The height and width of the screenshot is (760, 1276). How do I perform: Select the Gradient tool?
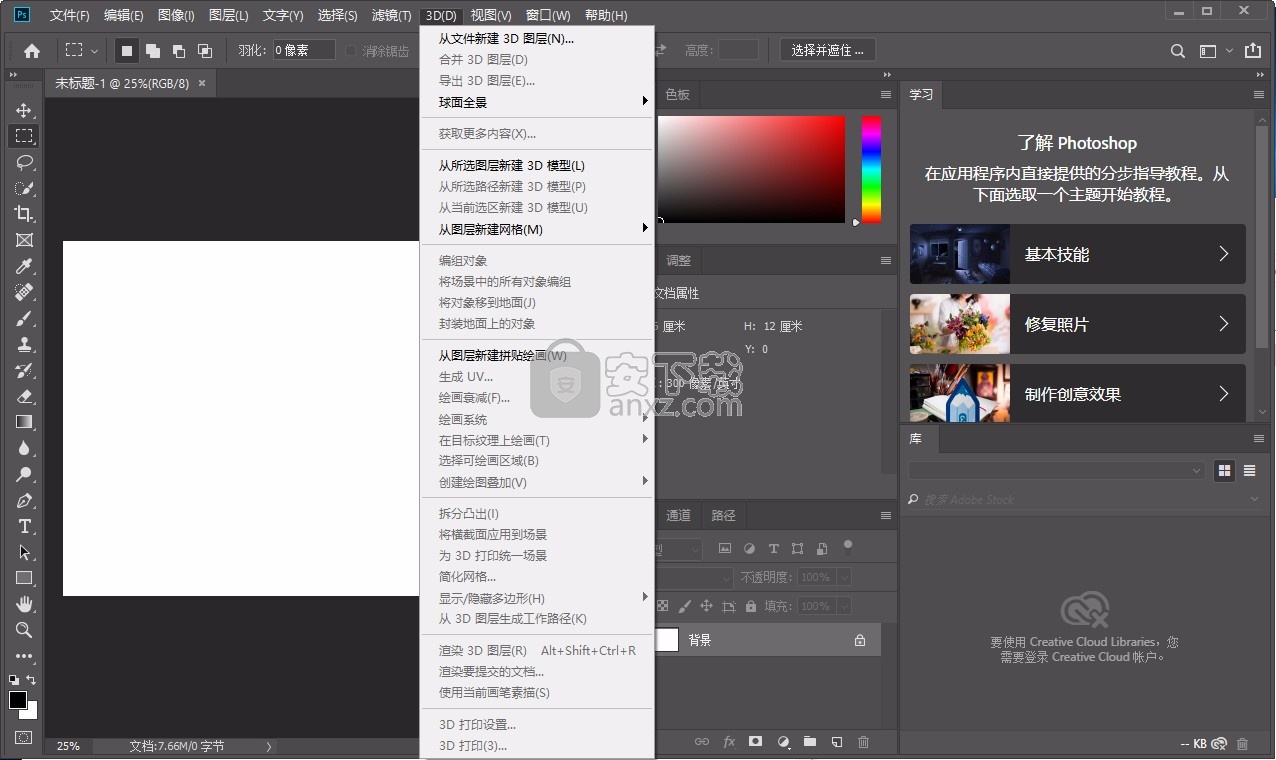click(24, 422)
